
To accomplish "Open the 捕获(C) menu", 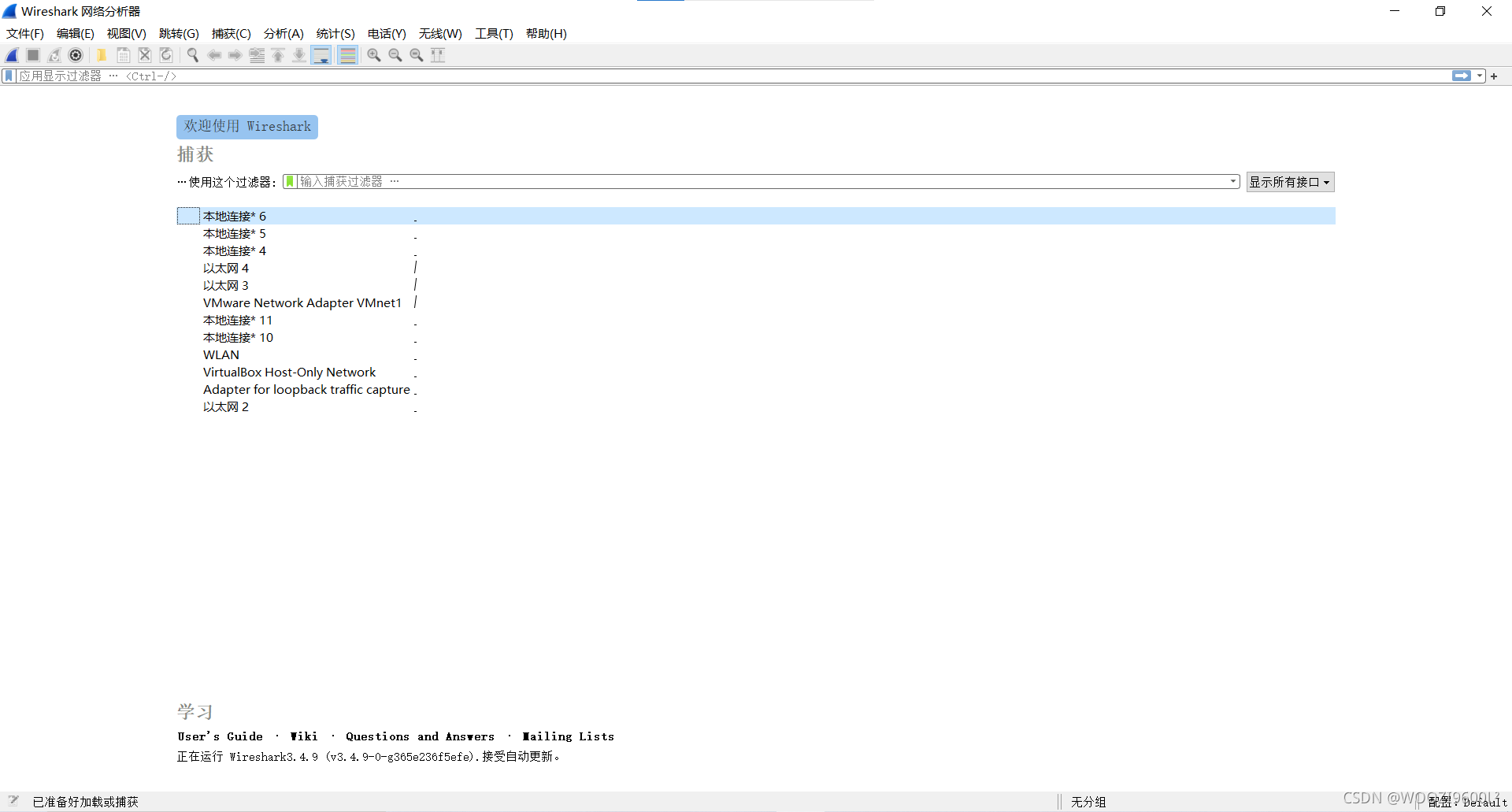I will point(232,34).
